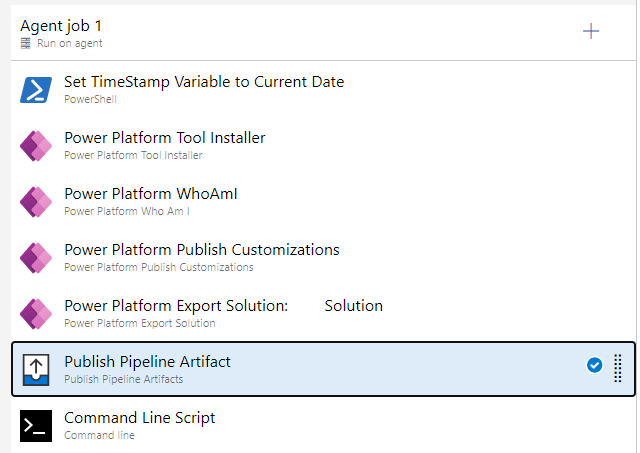Open Power Platform Publish Customizations task
This screenshot has height=453, width=640.
[x=201, y=250]
